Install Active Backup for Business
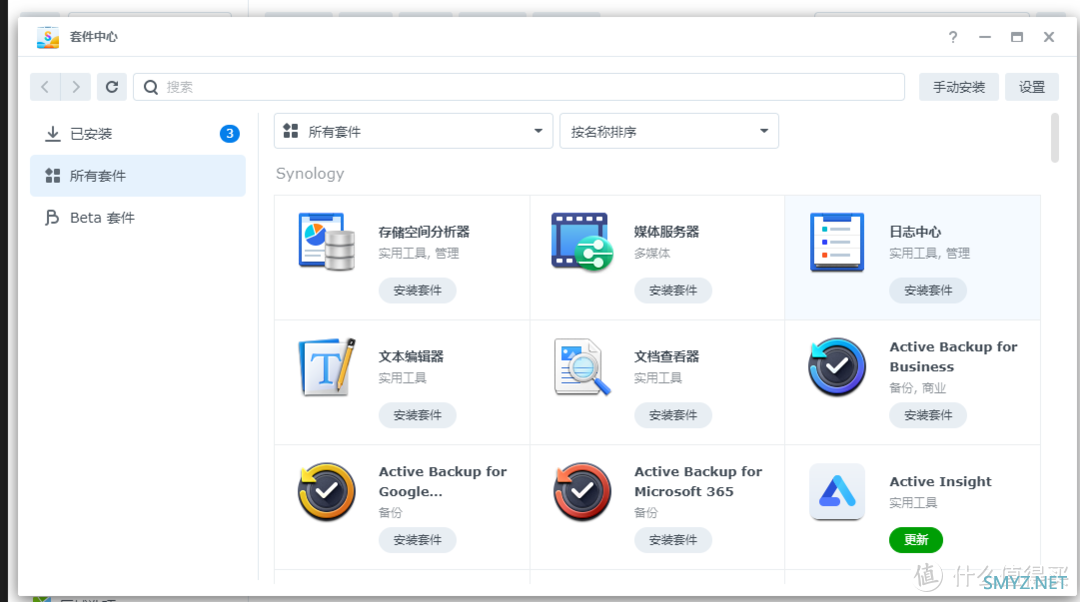1080x602 pixels. tap(928, 415)
